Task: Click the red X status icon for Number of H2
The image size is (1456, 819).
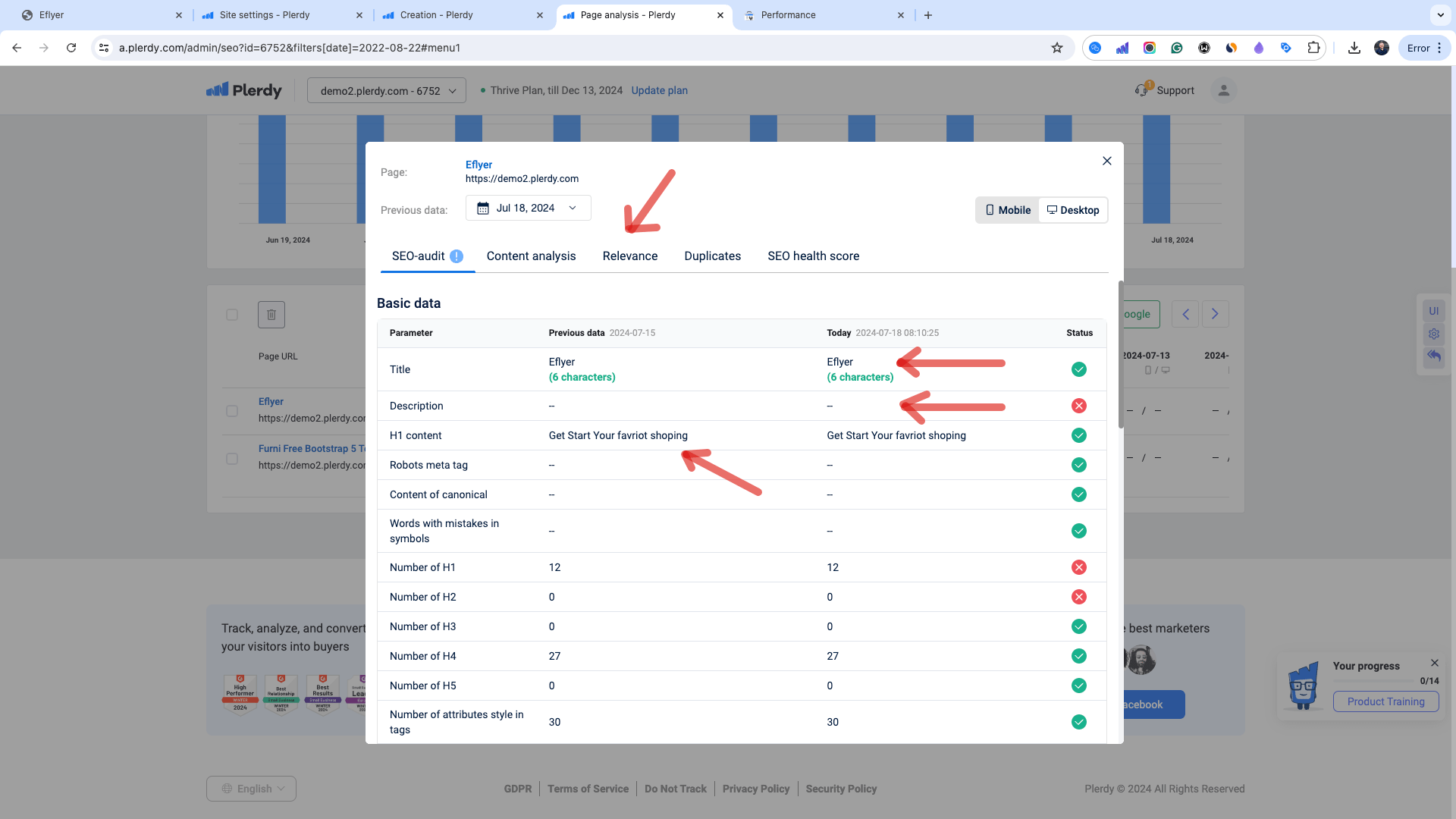Action: click(x=1079, y=597)
